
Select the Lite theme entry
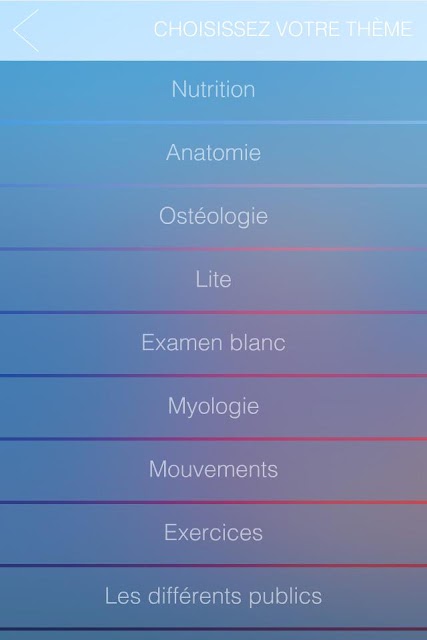(x=214, y=281)
